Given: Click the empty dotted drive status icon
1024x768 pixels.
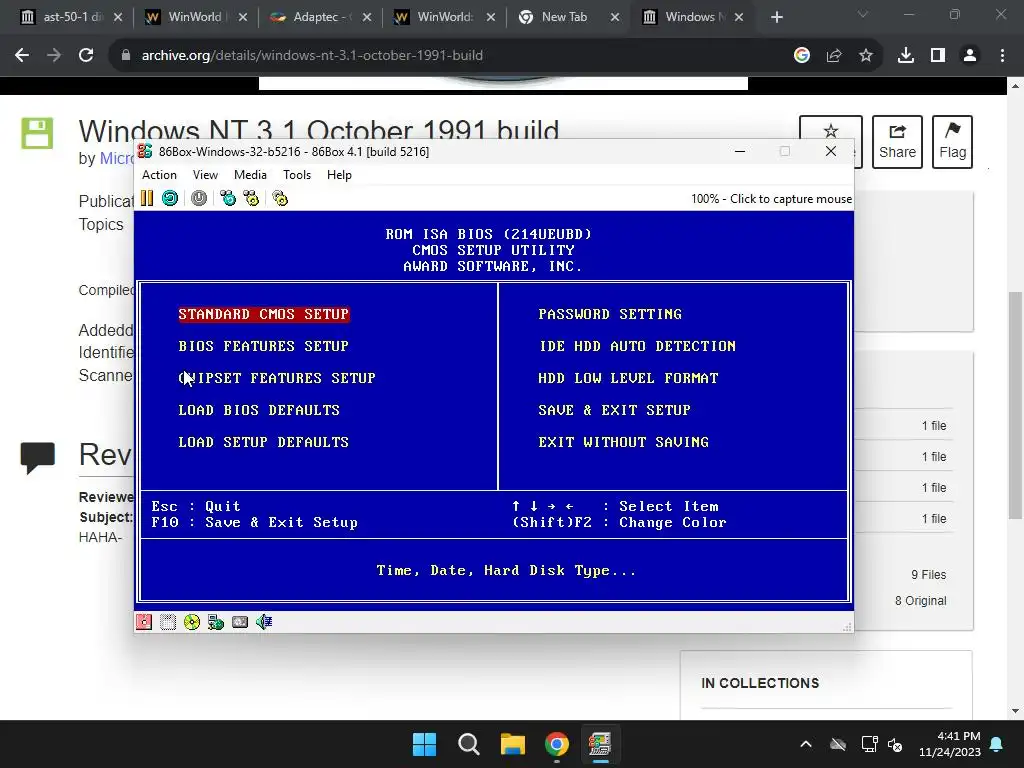Looking at the screenshot, I should point(168,622).
